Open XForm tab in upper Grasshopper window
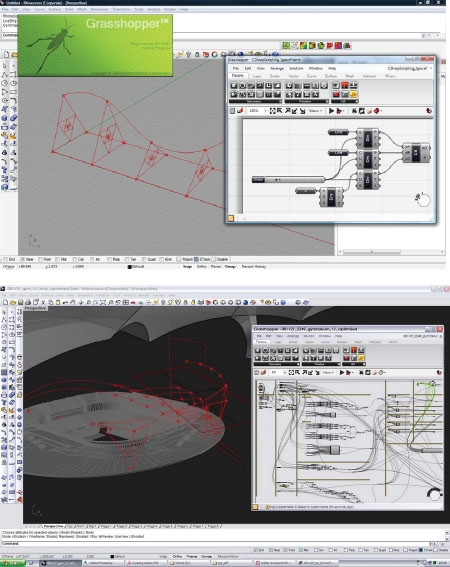The width and height of the screenshot is (450, 567). 390,76
